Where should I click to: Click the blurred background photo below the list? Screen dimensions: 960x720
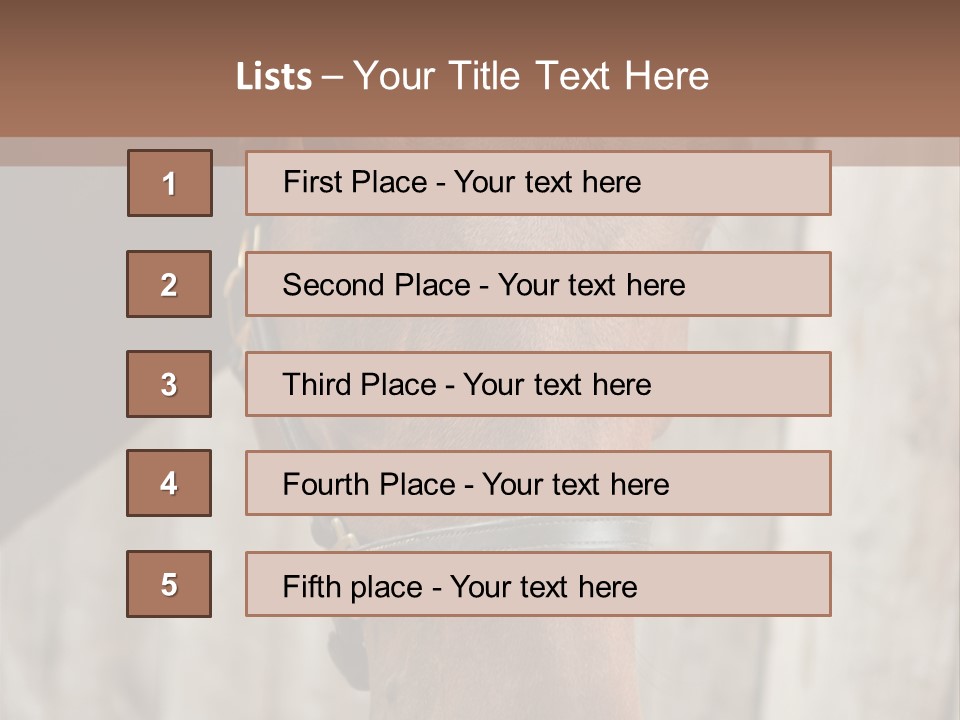[600, 670]
